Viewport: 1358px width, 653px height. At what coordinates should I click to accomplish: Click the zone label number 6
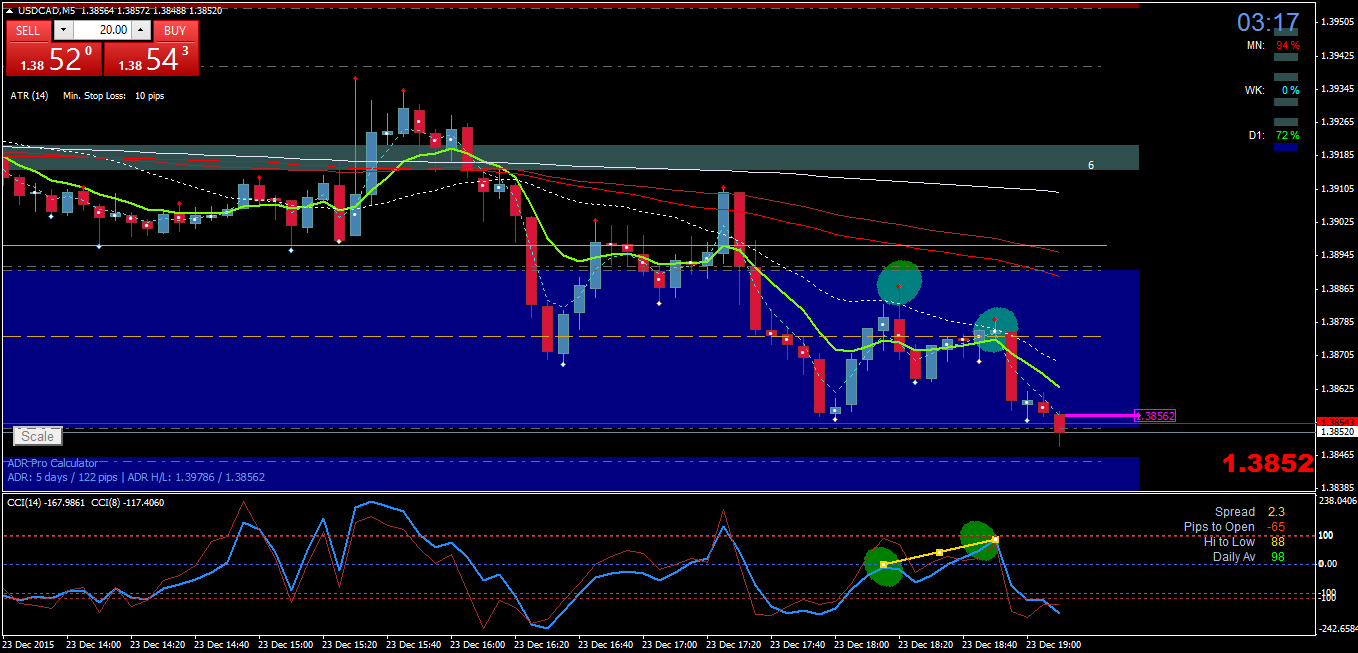tap(1091, 165)
